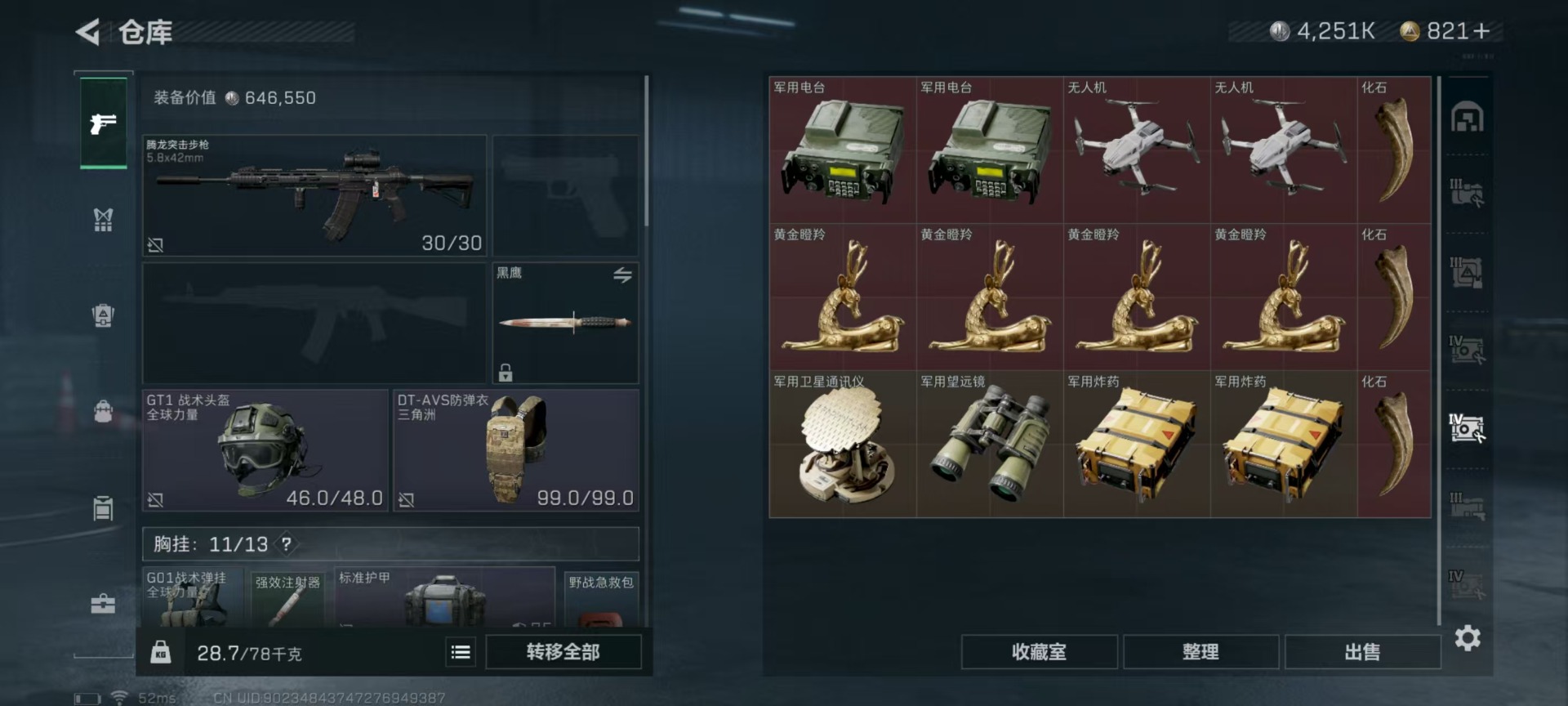Click the 整理 organize button
This screenshot has width=1568, height=706.
pos(1200,652)
